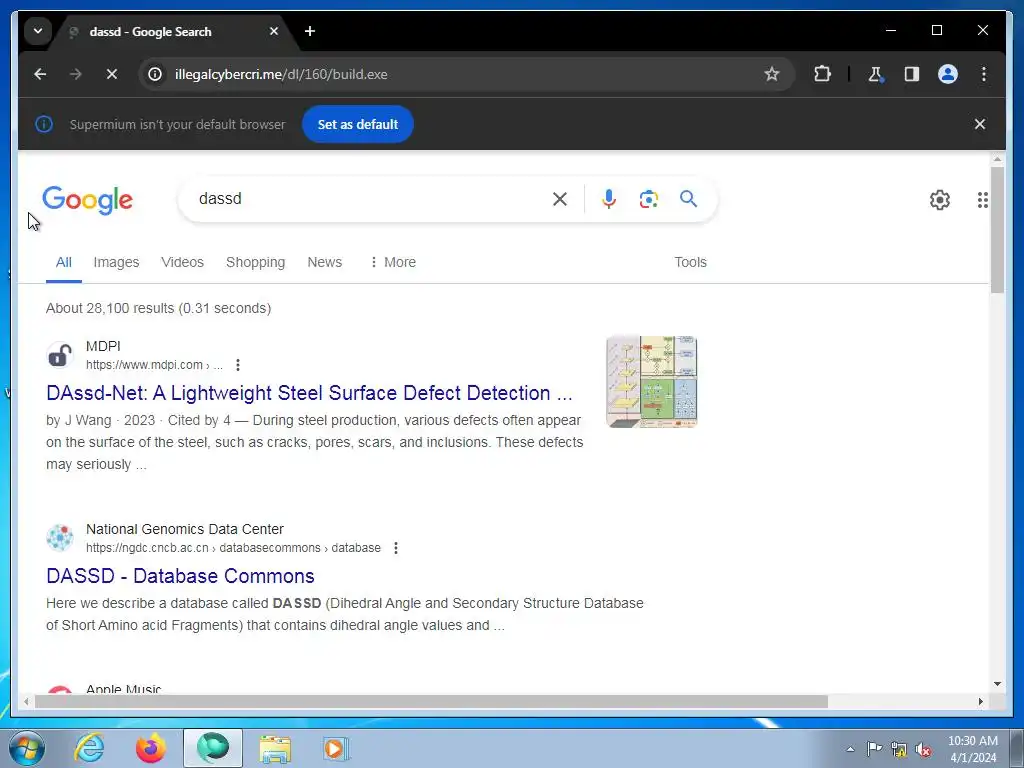This screenshot has width=1024, height=768.
Task: Click the horizontal scrollbar thumb
Action: coord(431,701)
